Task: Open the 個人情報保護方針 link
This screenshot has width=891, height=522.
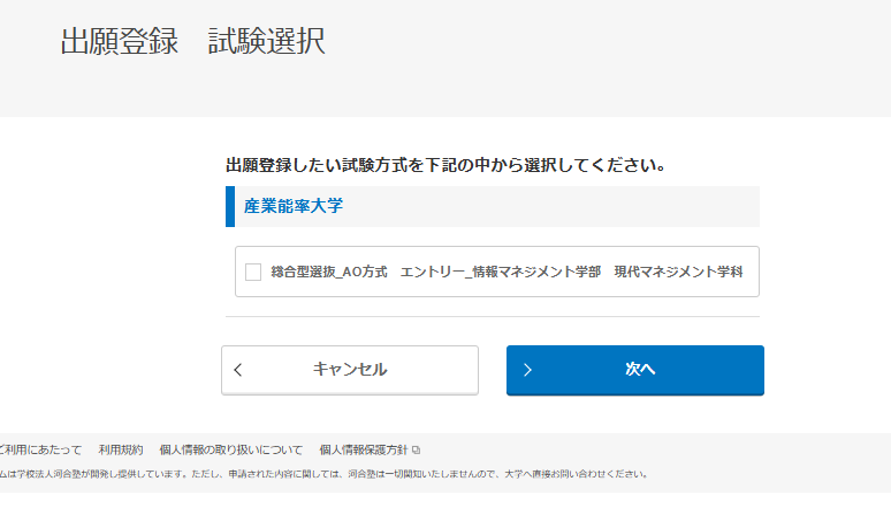Action: 364,450
